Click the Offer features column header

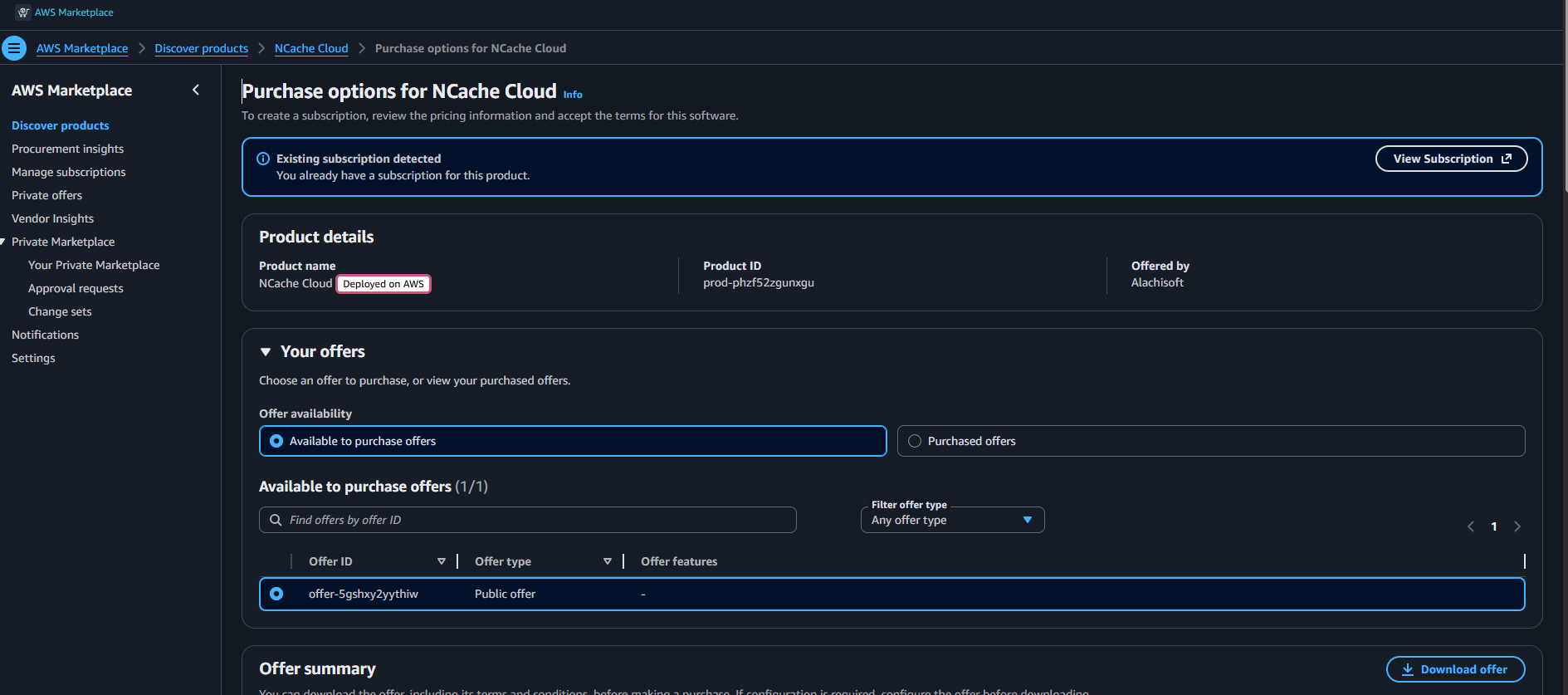point(679,561)
